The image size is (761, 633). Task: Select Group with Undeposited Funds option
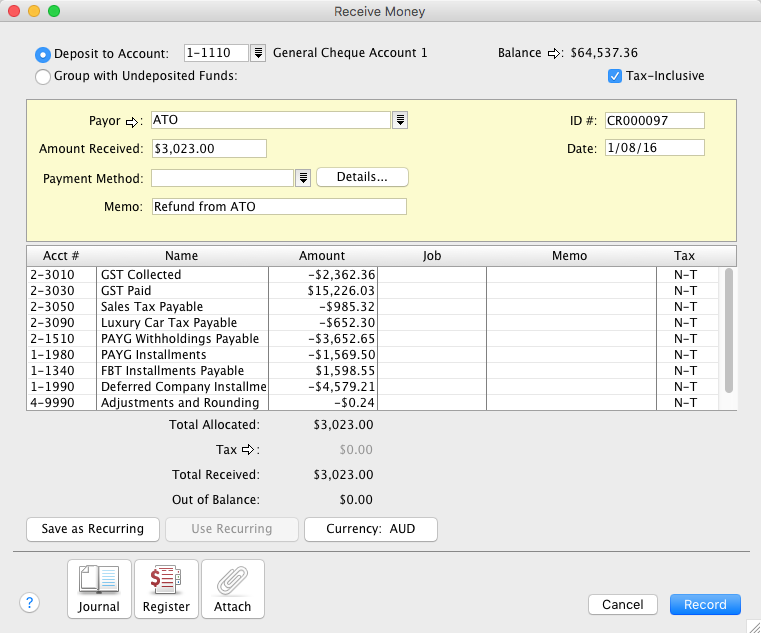(x=43, y=76)
